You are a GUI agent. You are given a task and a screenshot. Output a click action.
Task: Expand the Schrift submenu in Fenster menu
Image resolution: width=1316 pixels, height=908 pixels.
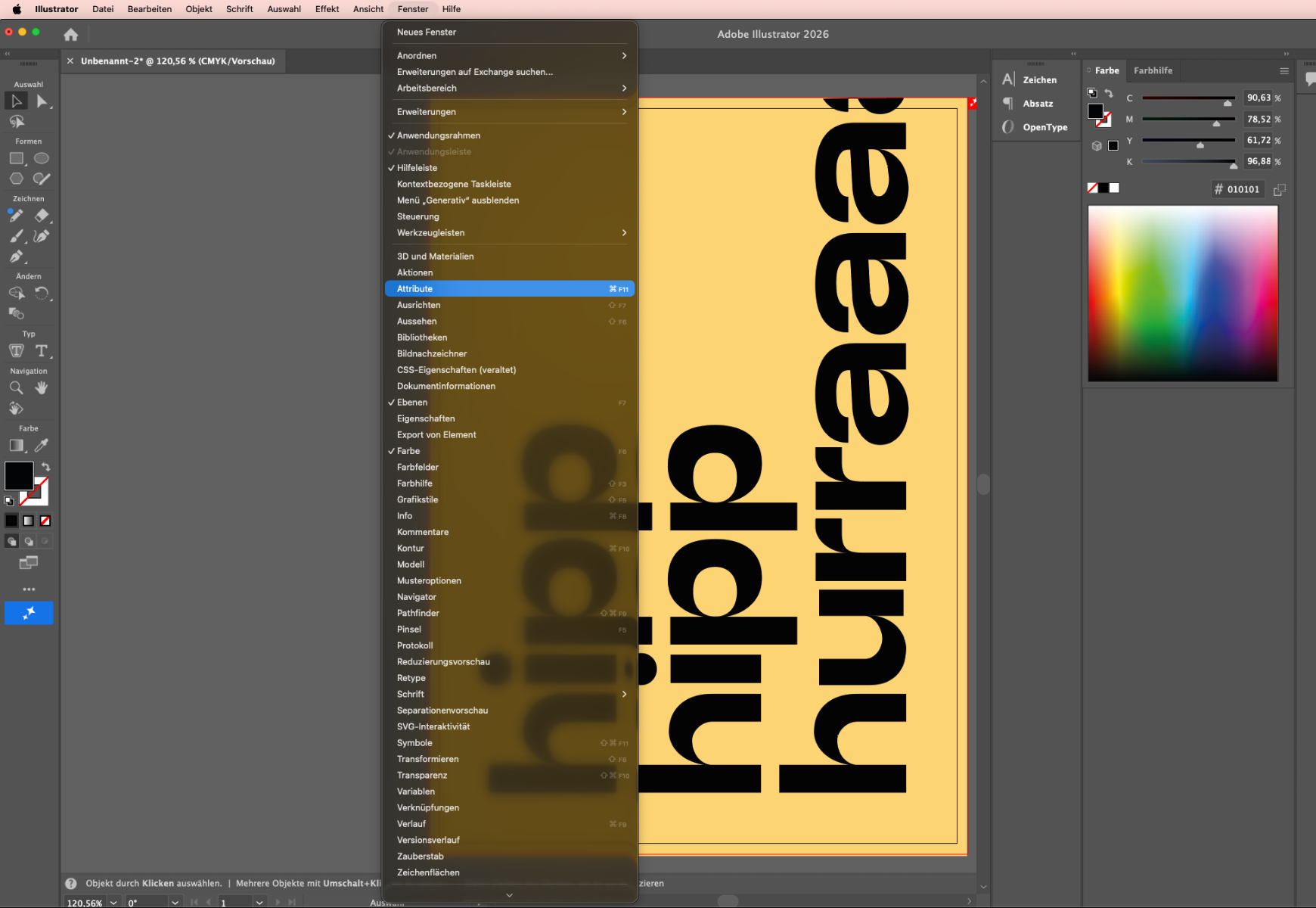coord(510,695)
